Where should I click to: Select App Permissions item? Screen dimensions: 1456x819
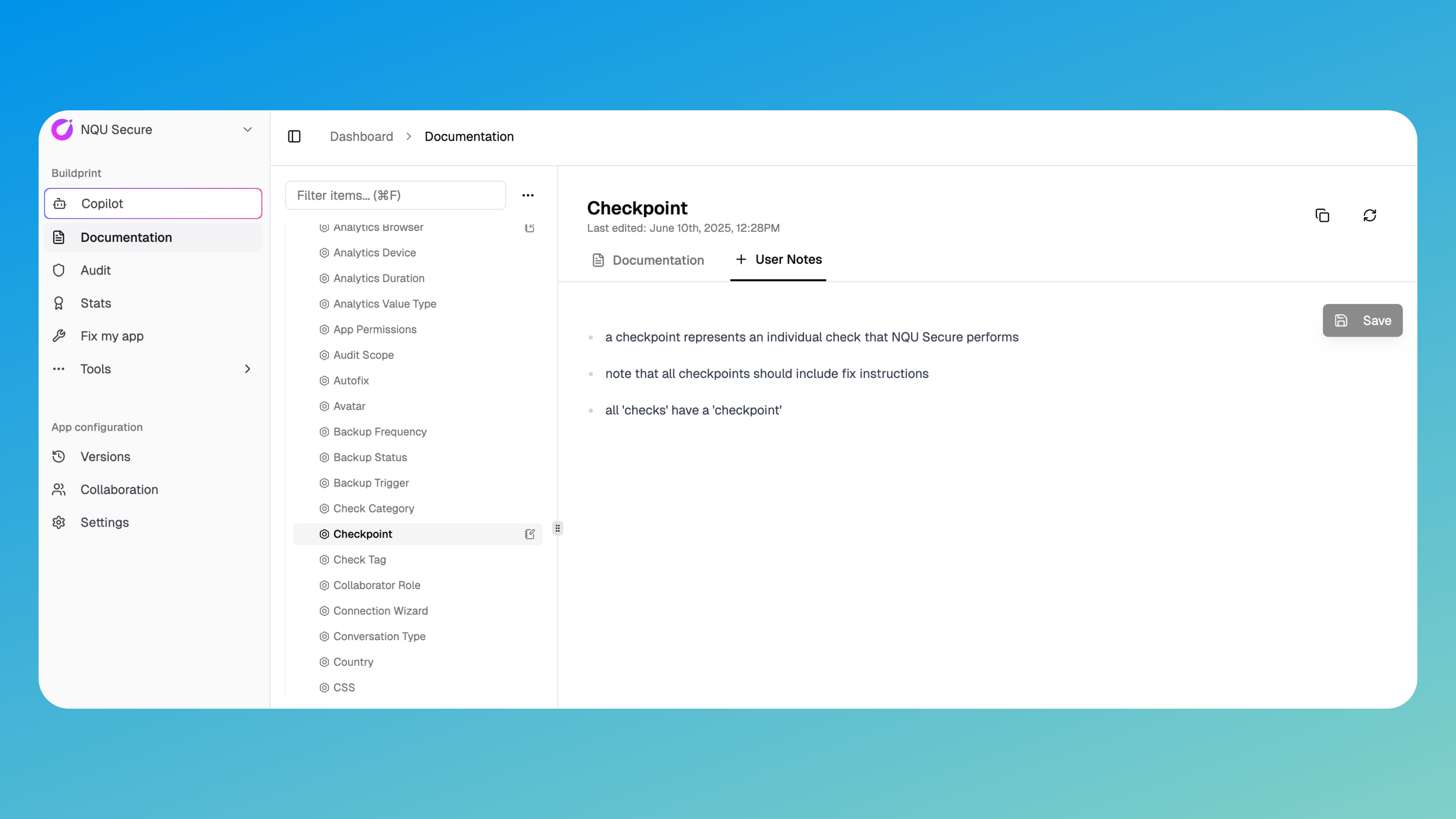(418, 330)
